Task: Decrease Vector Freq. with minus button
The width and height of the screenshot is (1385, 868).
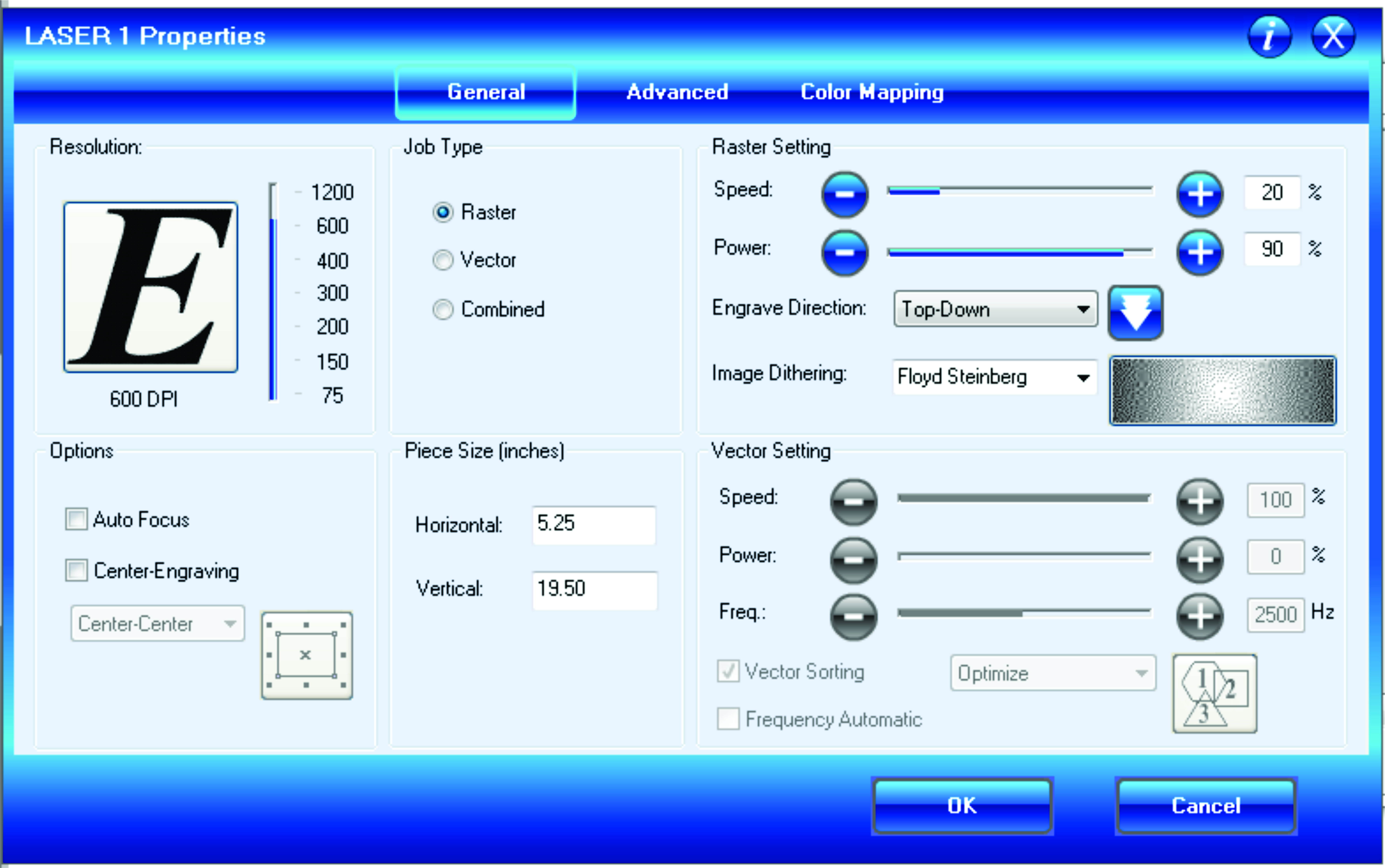Action: [853, 617]
